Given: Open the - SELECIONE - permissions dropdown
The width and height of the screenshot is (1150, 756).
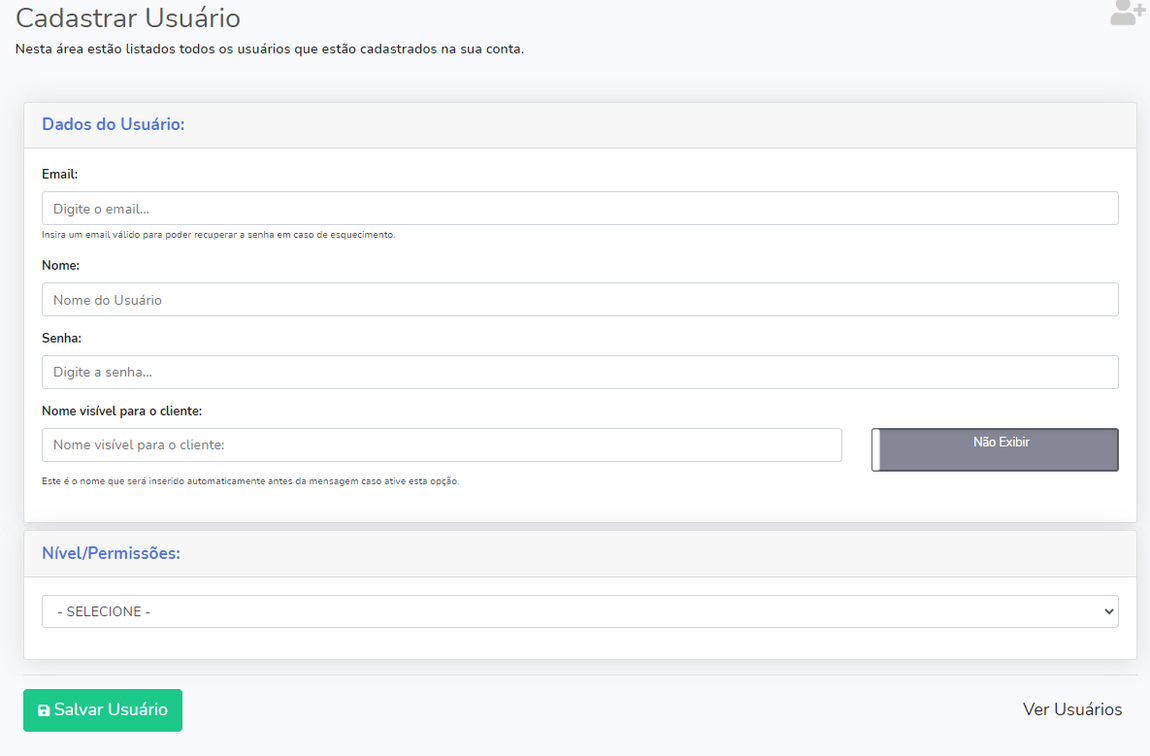Looking at the screenshot, I should click(x=580, y=611).
